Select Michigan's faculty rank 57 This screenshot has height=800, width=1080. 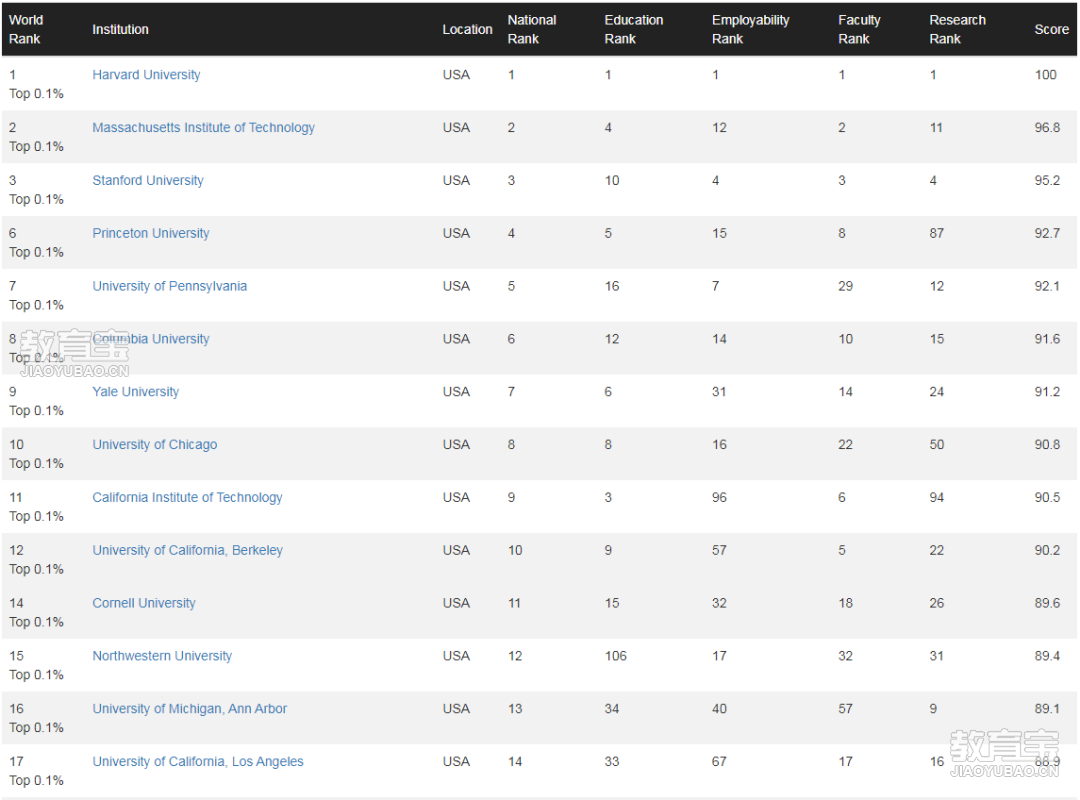pyautogui.click(x=845, y=708)
